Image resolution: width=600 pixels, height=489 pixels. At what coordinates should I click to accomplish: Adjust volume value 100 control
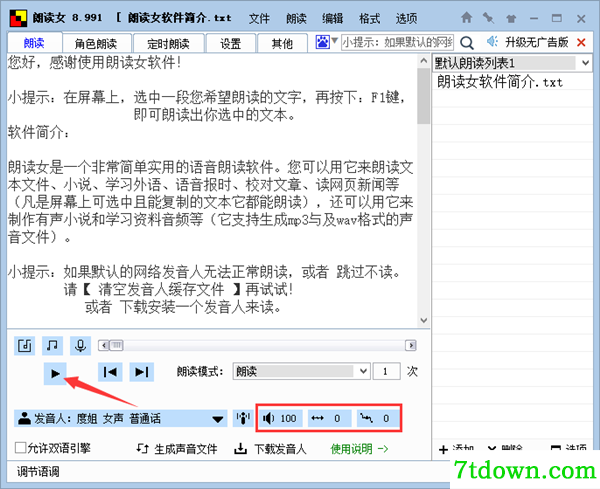(280, 418)
